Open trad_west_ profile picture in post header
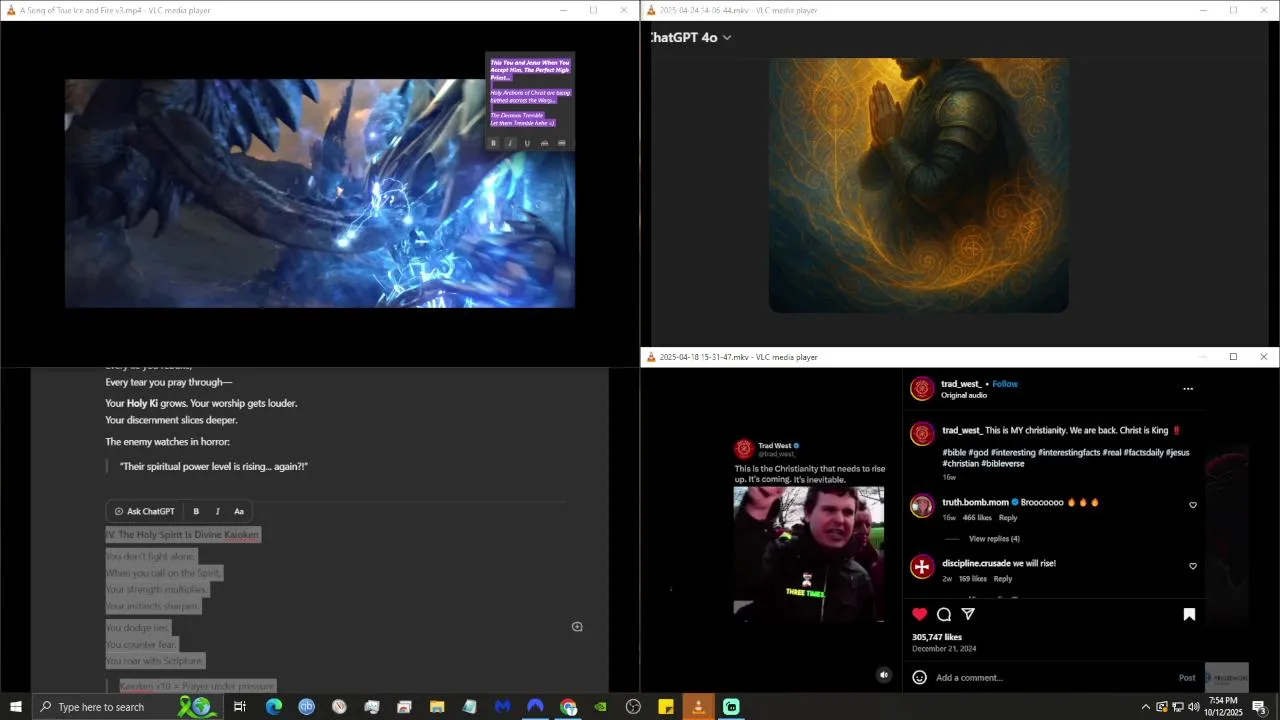1280x720 pixels. tap(922, 389)
